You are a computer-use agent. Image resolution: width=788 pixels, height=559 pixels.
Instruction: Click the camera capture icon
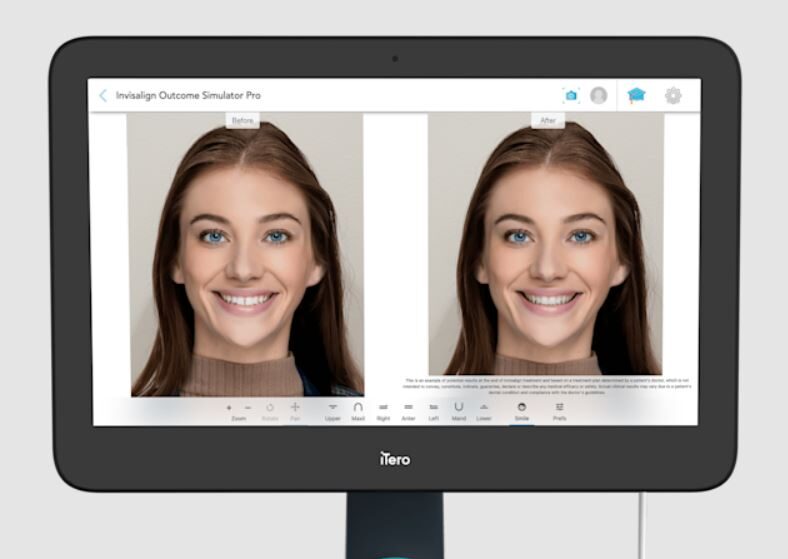pyautogui.click(x=571, y=95)
